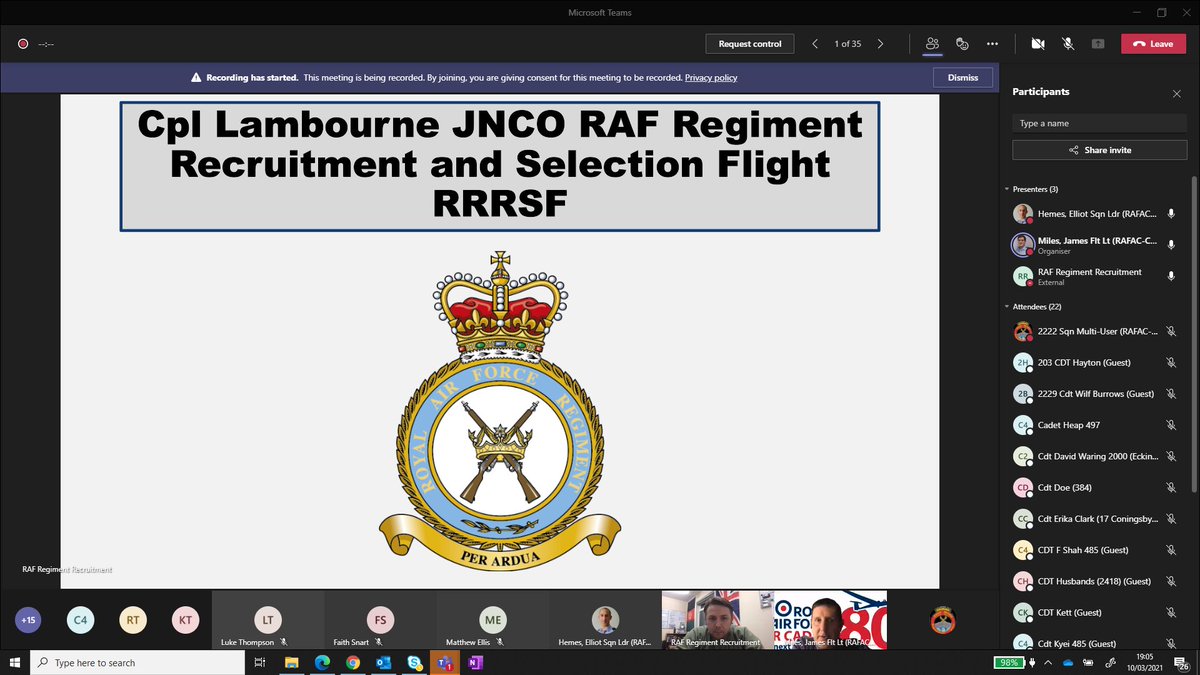Image resolution: width=1200 pixels, height=675 pixels.
Task: Advance to the next slide
Action: (879, 44)
